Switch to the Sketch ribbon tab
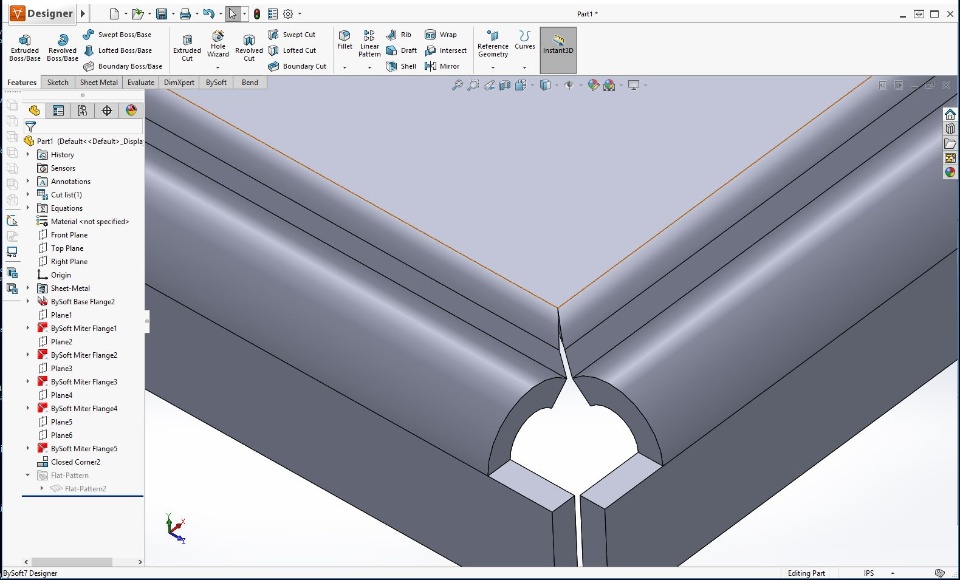The width and height of the screenshot is (960, 580). 58,82
